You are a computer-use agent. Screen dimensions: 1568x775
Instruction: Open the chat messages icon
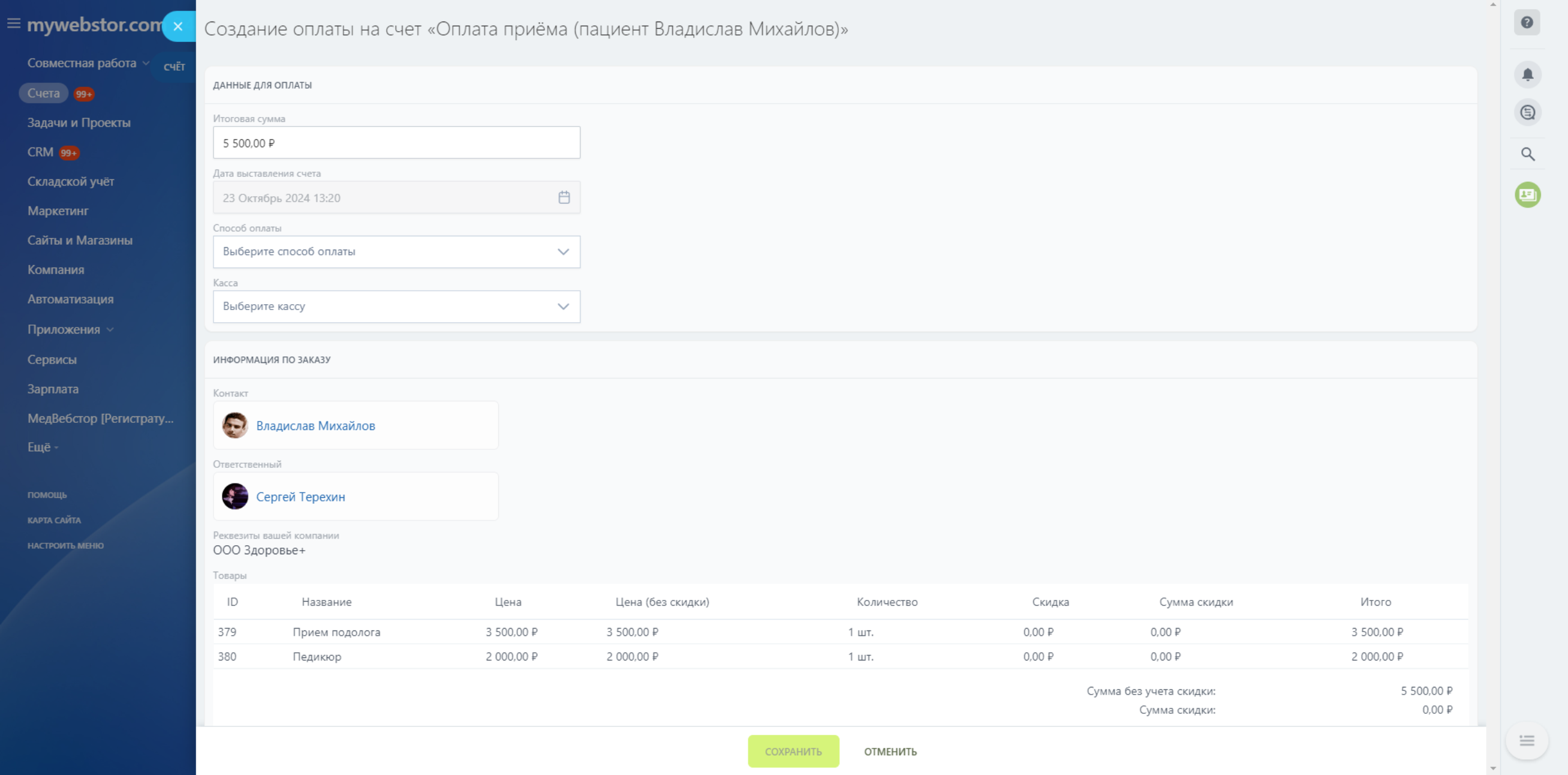click(1527, 113)
